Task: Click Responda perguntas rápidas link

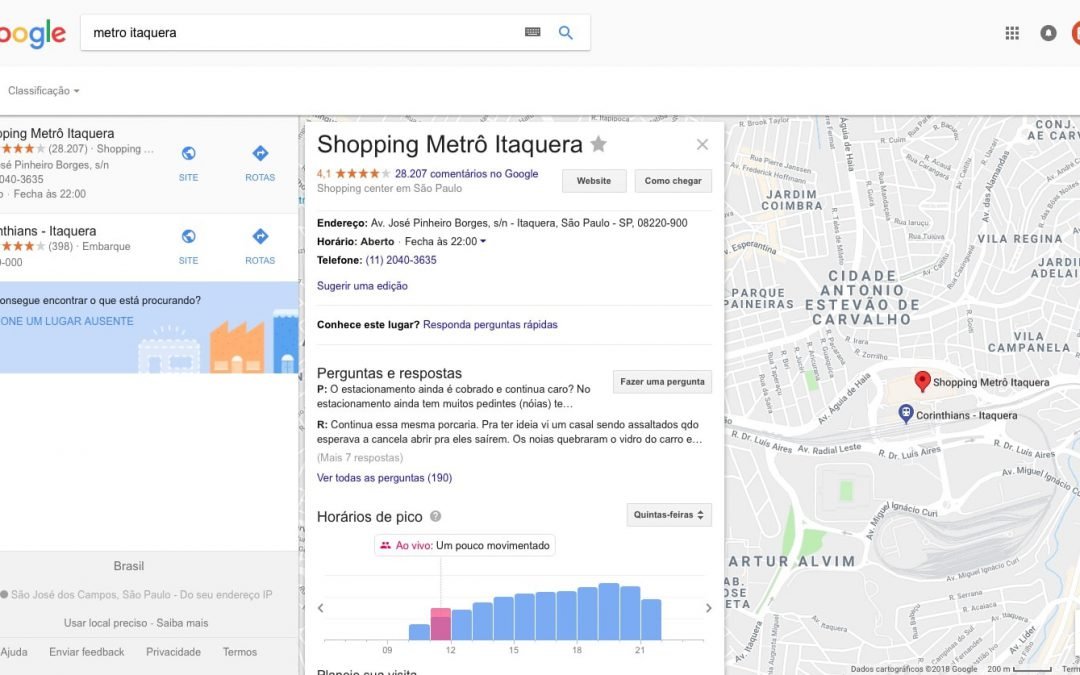Action: (490, 324)
